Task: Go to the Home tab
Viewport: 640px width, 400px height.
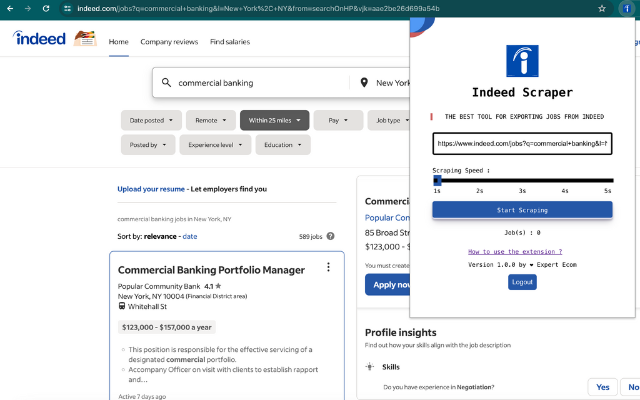Action: 118,42
